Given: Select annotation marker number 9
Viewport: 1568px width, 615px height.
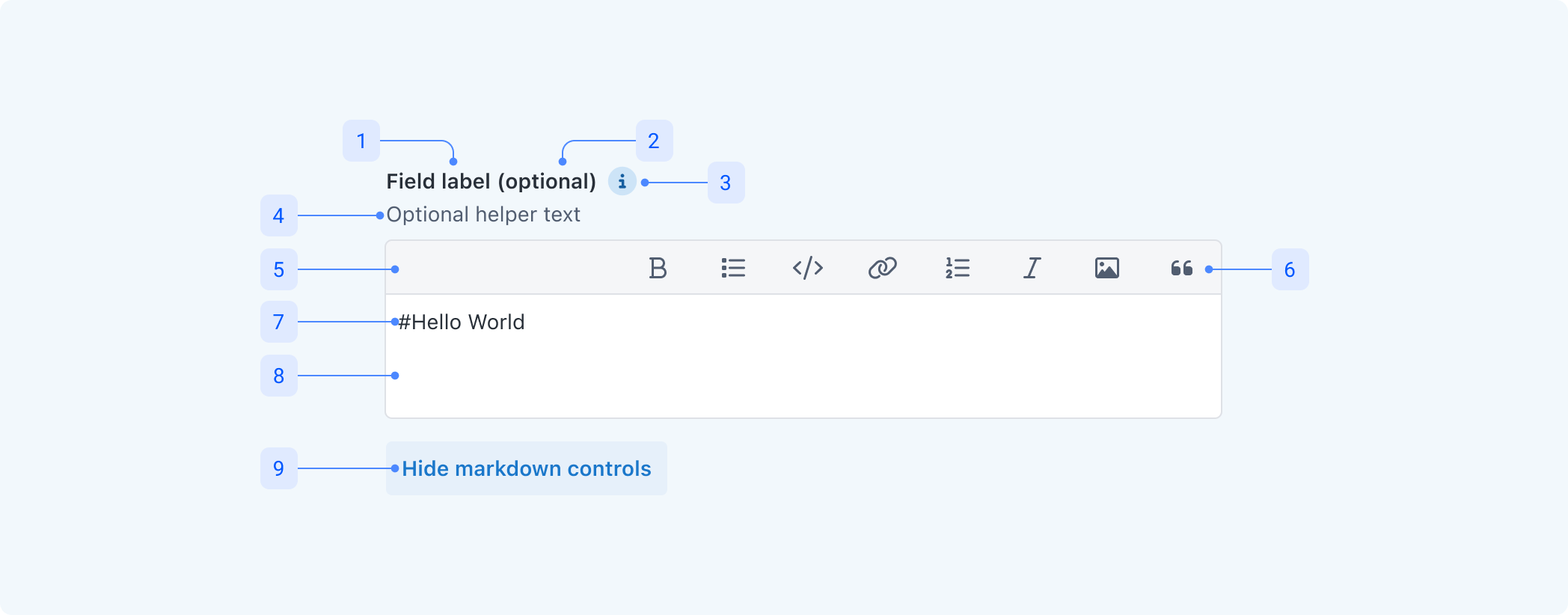Looking at the screenshot, I should [279, 468].
